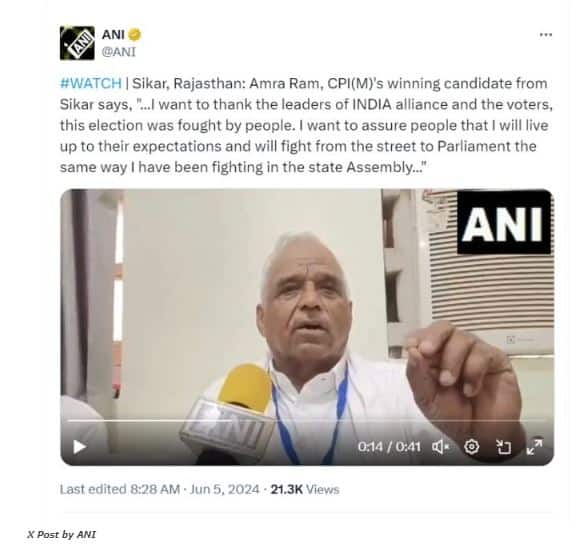This screenshot has height=553, width=582.
Task: Click the video frame showing the speaker
Action: point(307,327)
